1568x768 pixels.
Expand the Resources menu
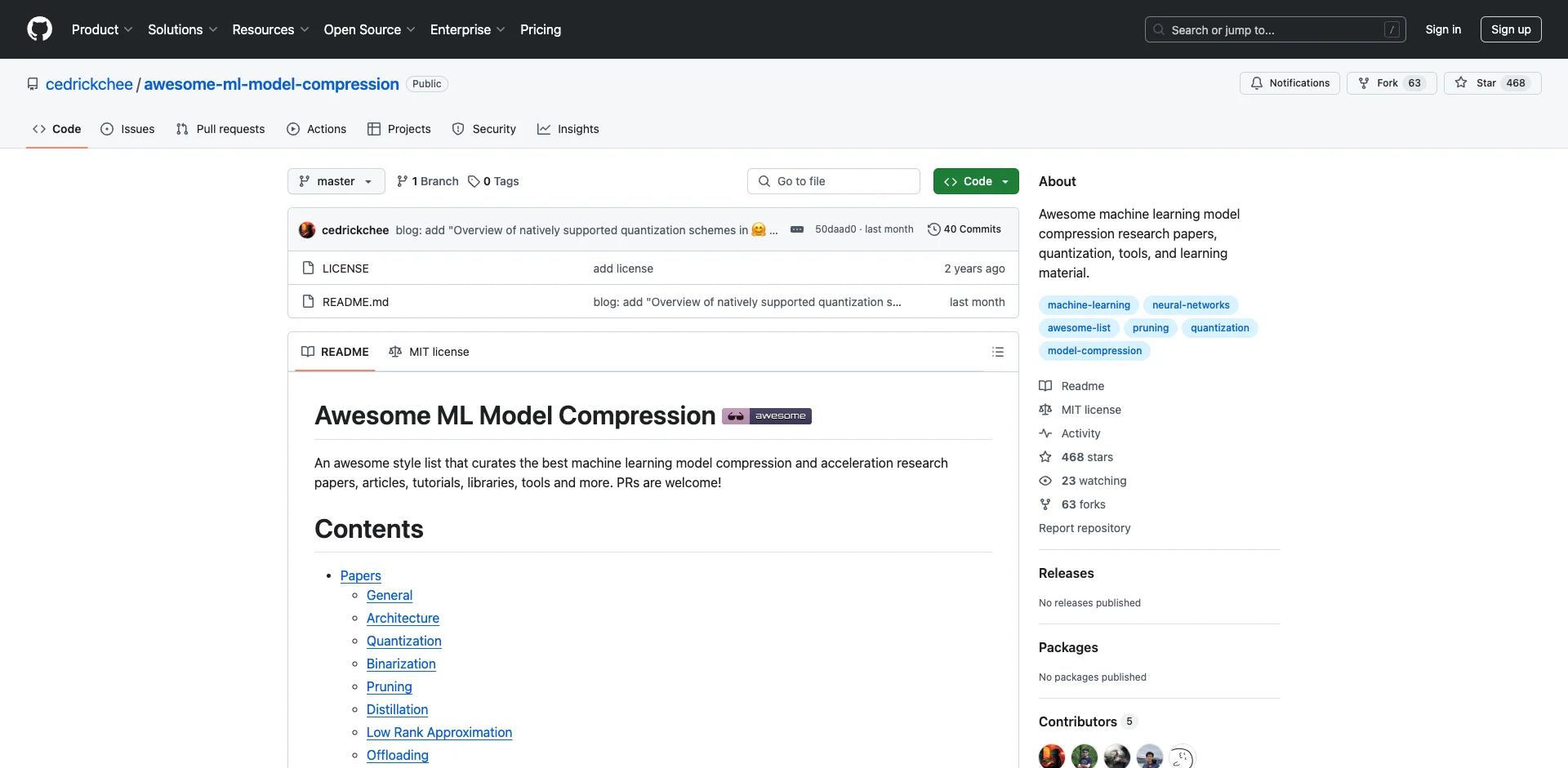pyautogui.click(x=270, y=29)
